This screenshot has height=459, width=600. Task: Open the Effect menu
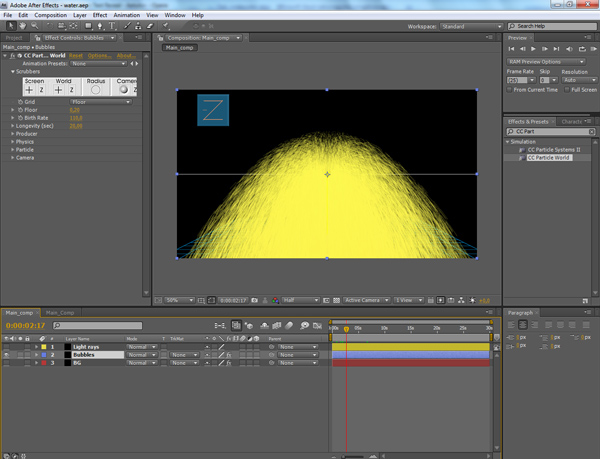click(x=100, y=15)
